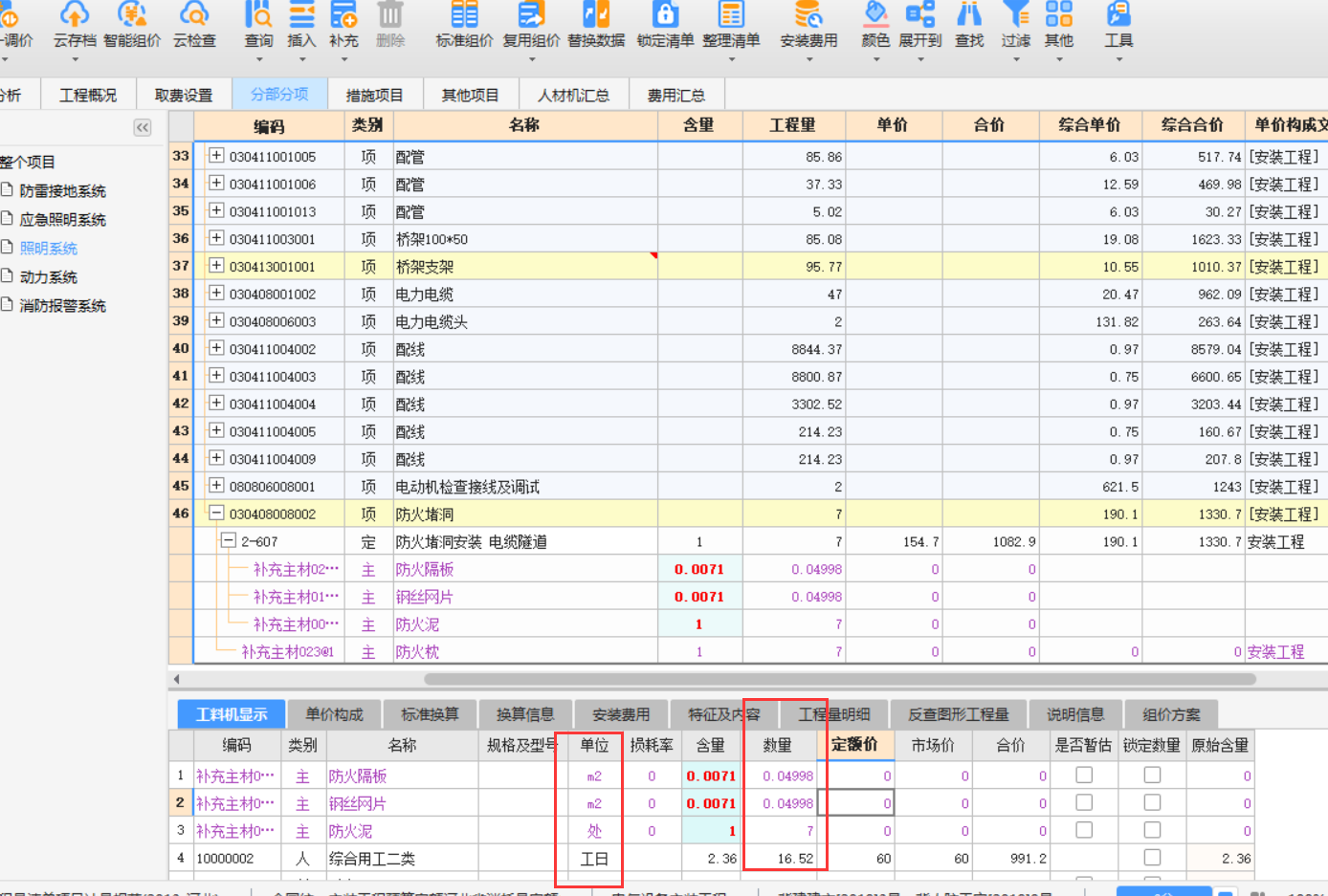
Task: Click the 其他 other tools icon
Action: 1058,14
